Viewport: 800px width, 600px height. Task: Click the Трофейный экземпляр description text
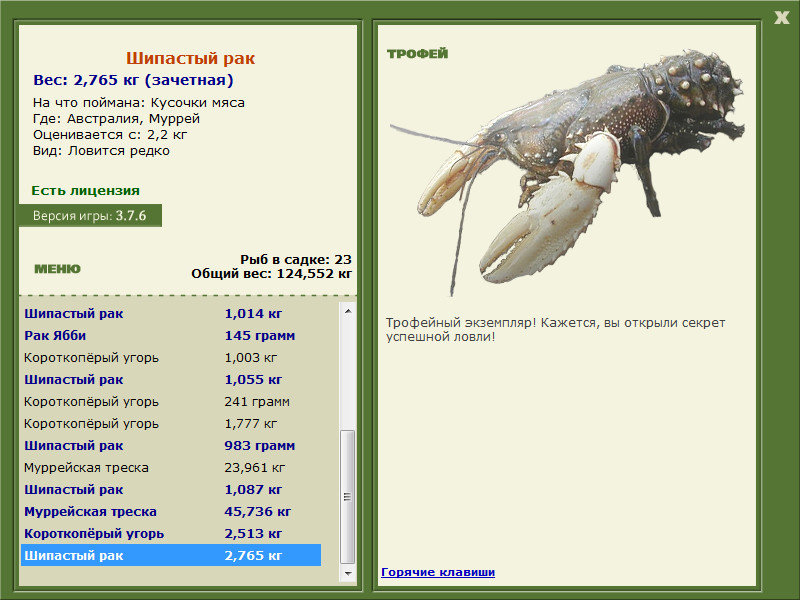556,330
